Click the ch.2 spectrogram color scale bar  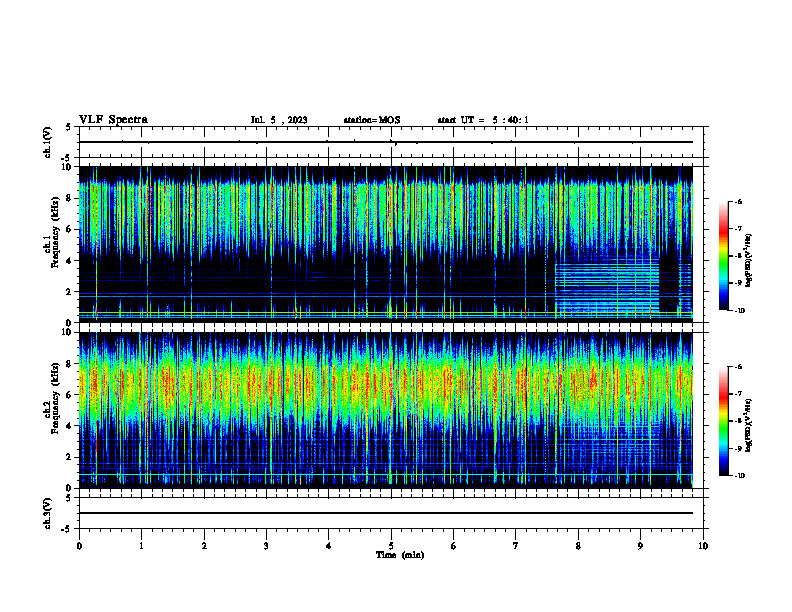[x=724, y=421]
